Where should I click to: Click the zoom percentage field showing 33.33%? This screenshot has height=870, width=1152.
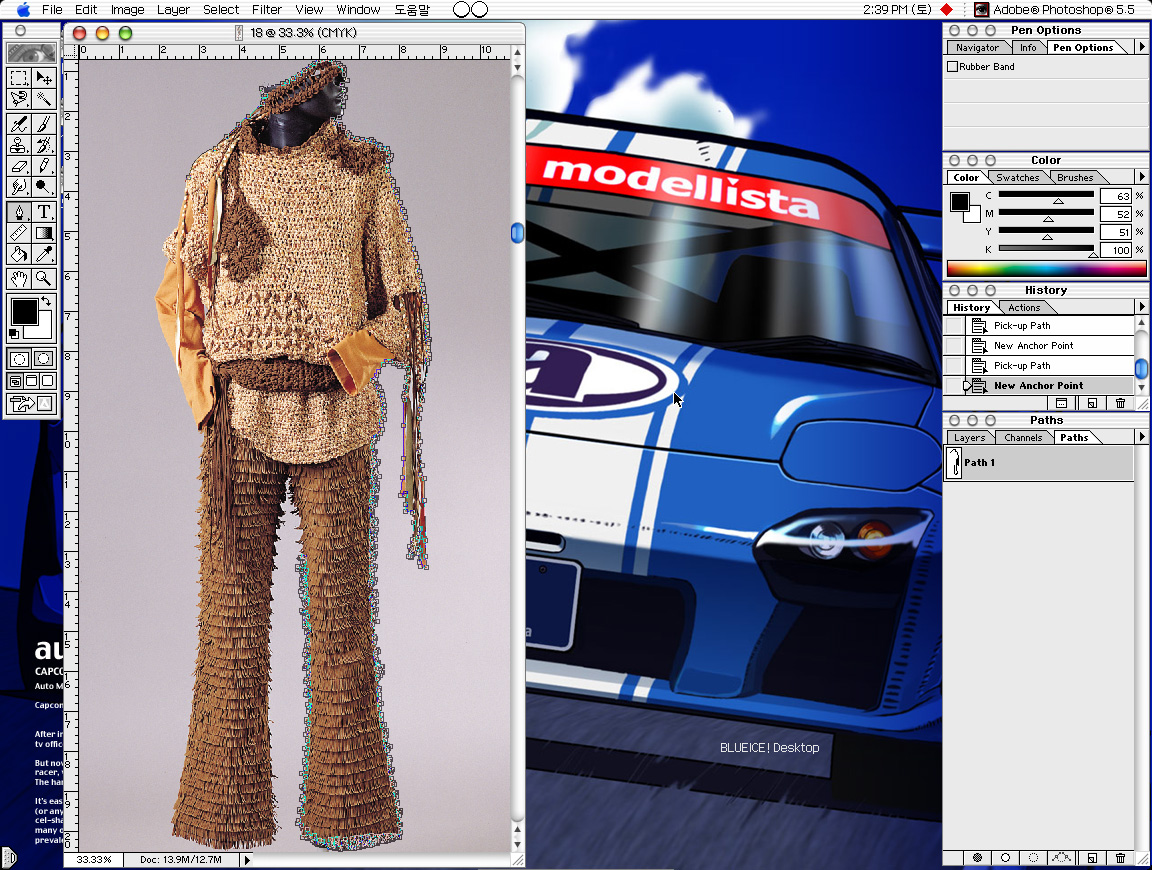[95, 859]
